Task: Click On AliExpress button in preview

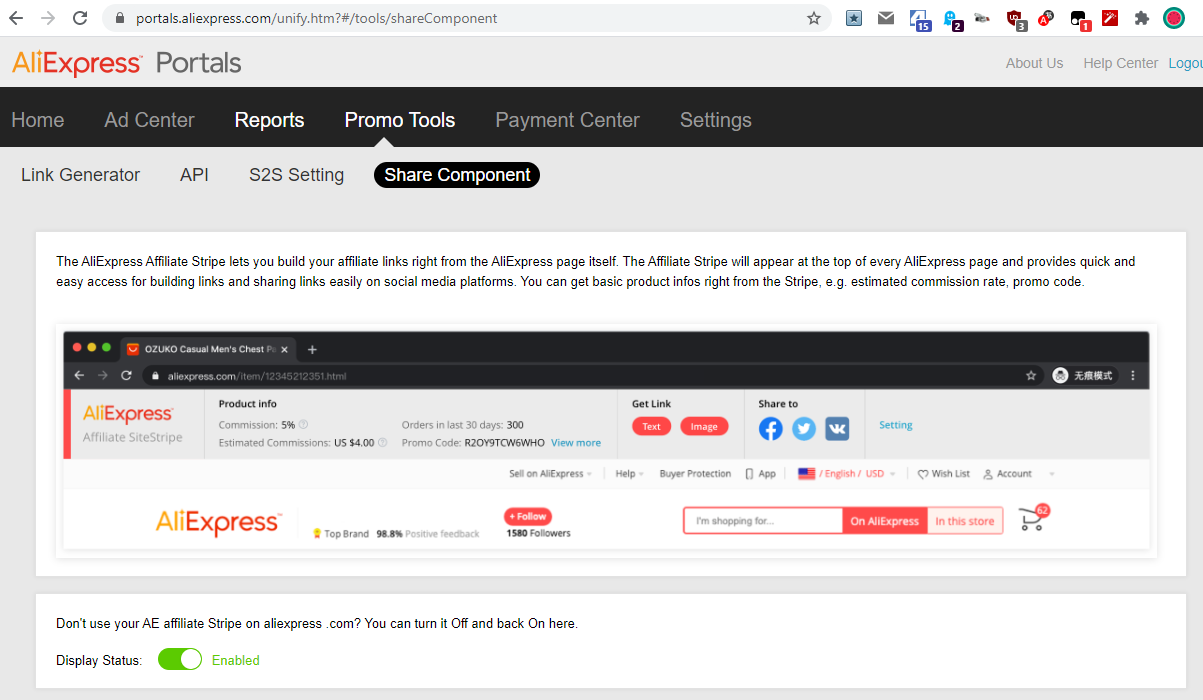Action: point(885,521)
